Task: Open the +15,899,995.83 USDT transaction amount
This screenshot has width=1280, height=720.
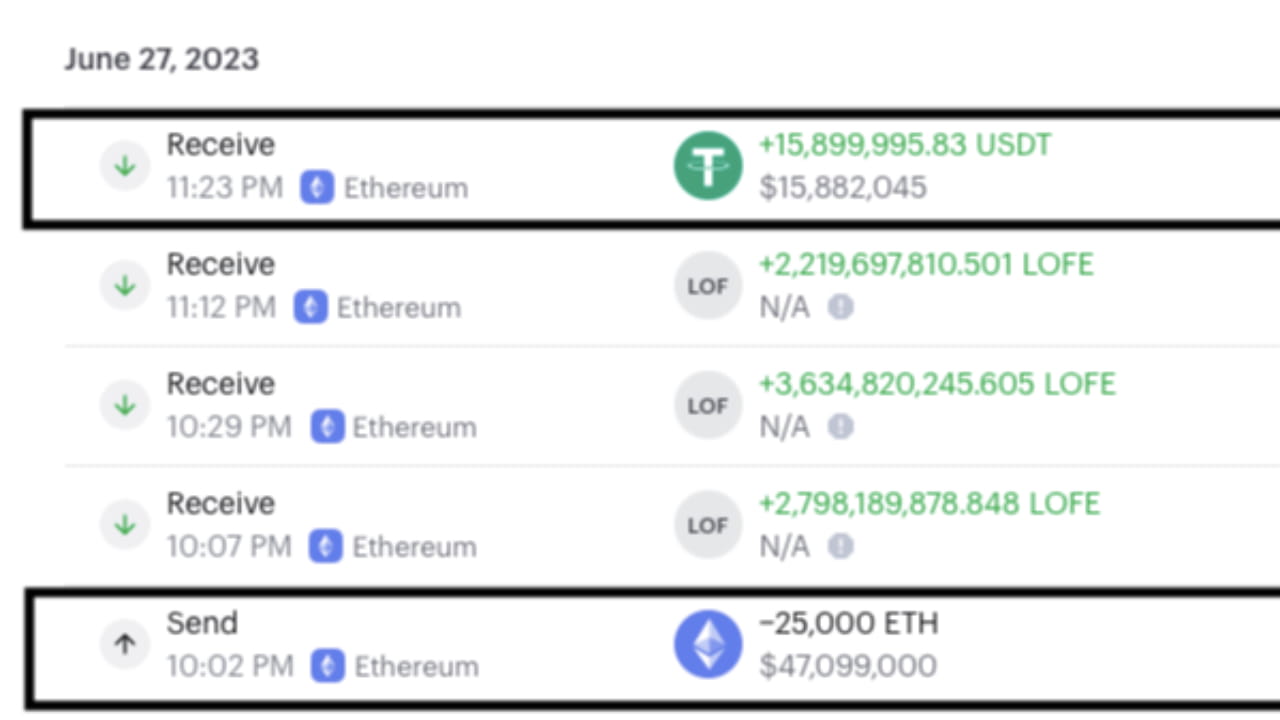Action: tap(905, 145)
